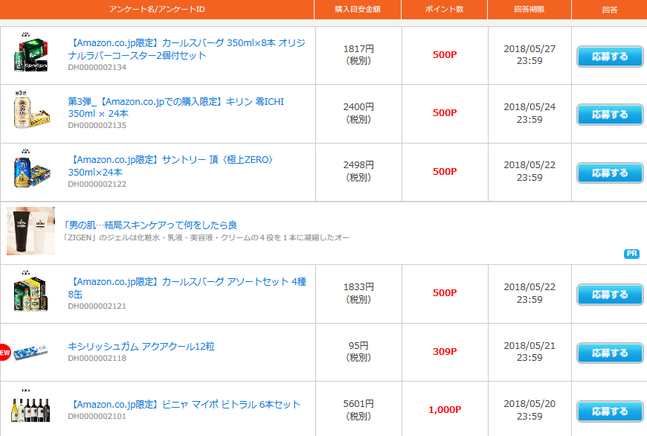The height and width of the screenshot is (436, 647).
Task: Click the Carlsberg assort set image
Action: 31,292
